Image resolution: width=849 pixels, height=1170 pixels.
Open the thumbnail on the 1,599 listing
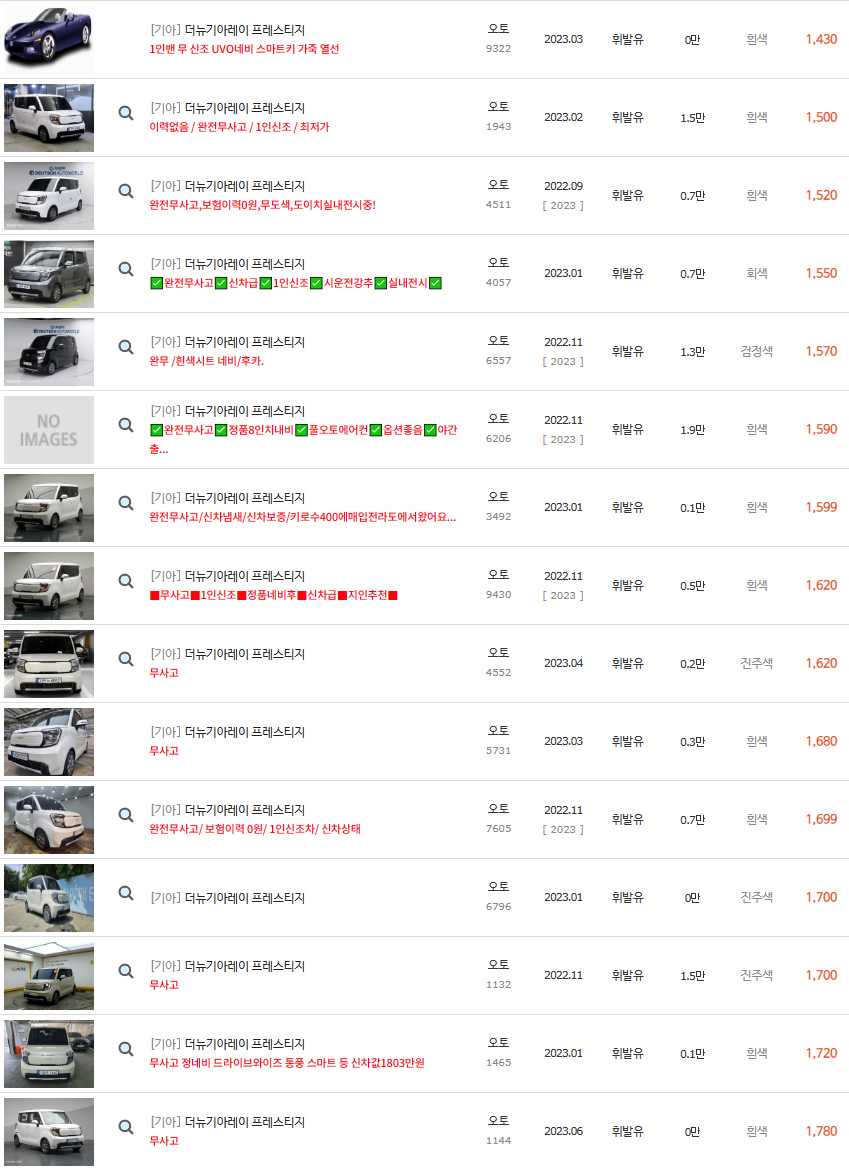click(x=49, y=508)
